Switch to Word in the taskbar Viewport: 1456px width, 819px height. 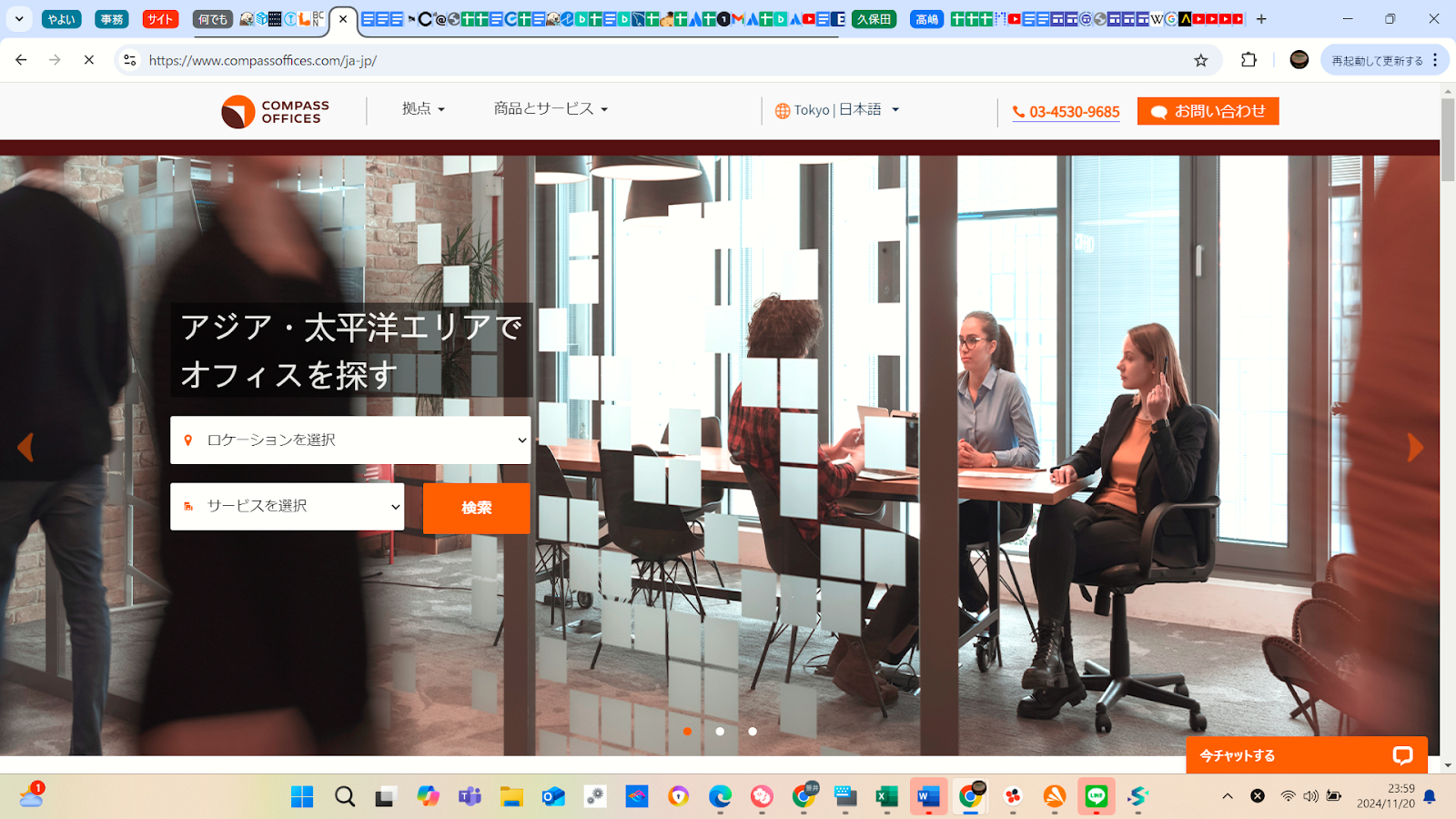pyautogui.click(x=928, y=797)
